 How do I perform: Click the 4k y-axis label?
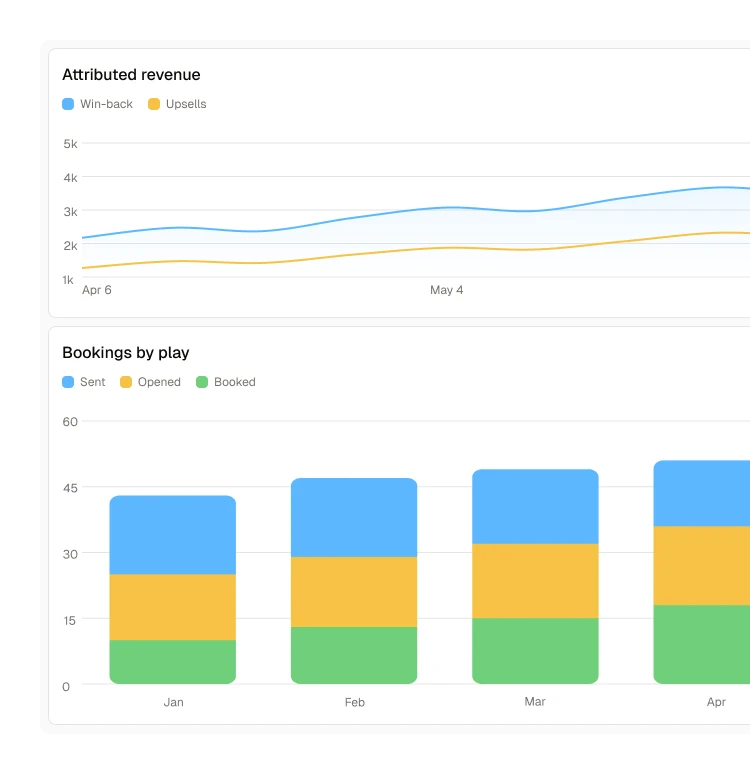coord(70,178)
